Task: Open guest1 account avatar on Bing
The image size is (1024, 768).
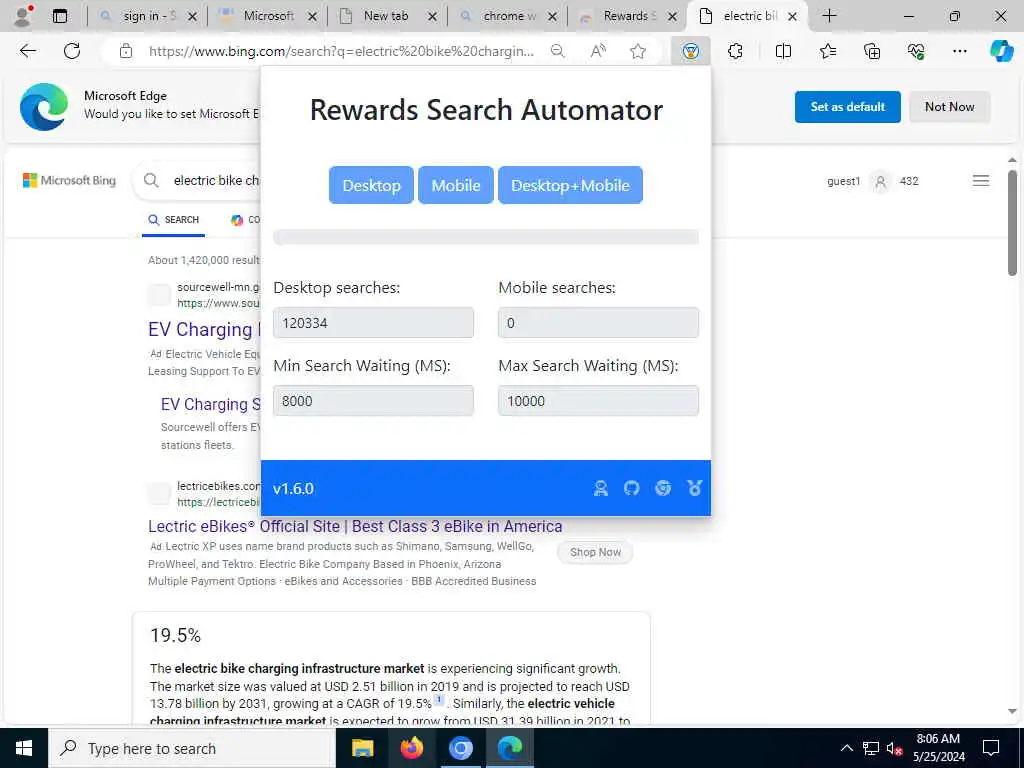Action: pos(880,182)
